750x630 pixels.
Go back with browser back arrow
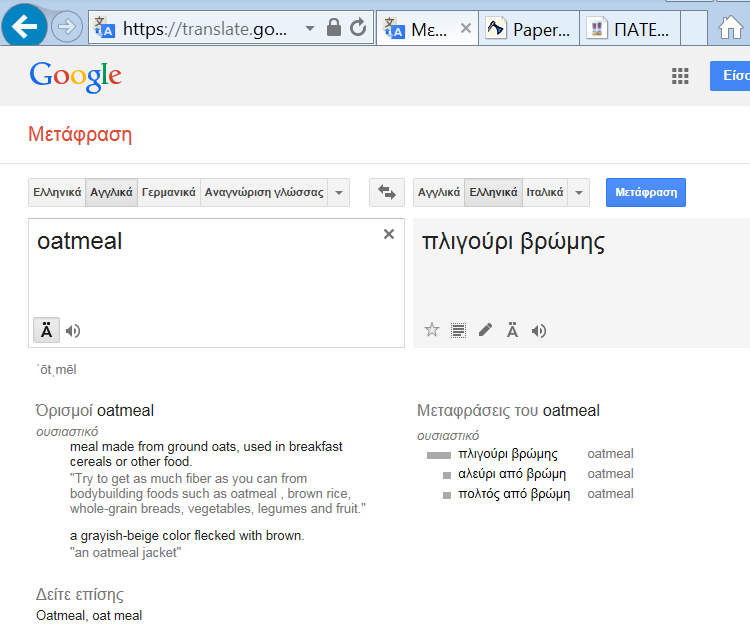pos(24,26)
